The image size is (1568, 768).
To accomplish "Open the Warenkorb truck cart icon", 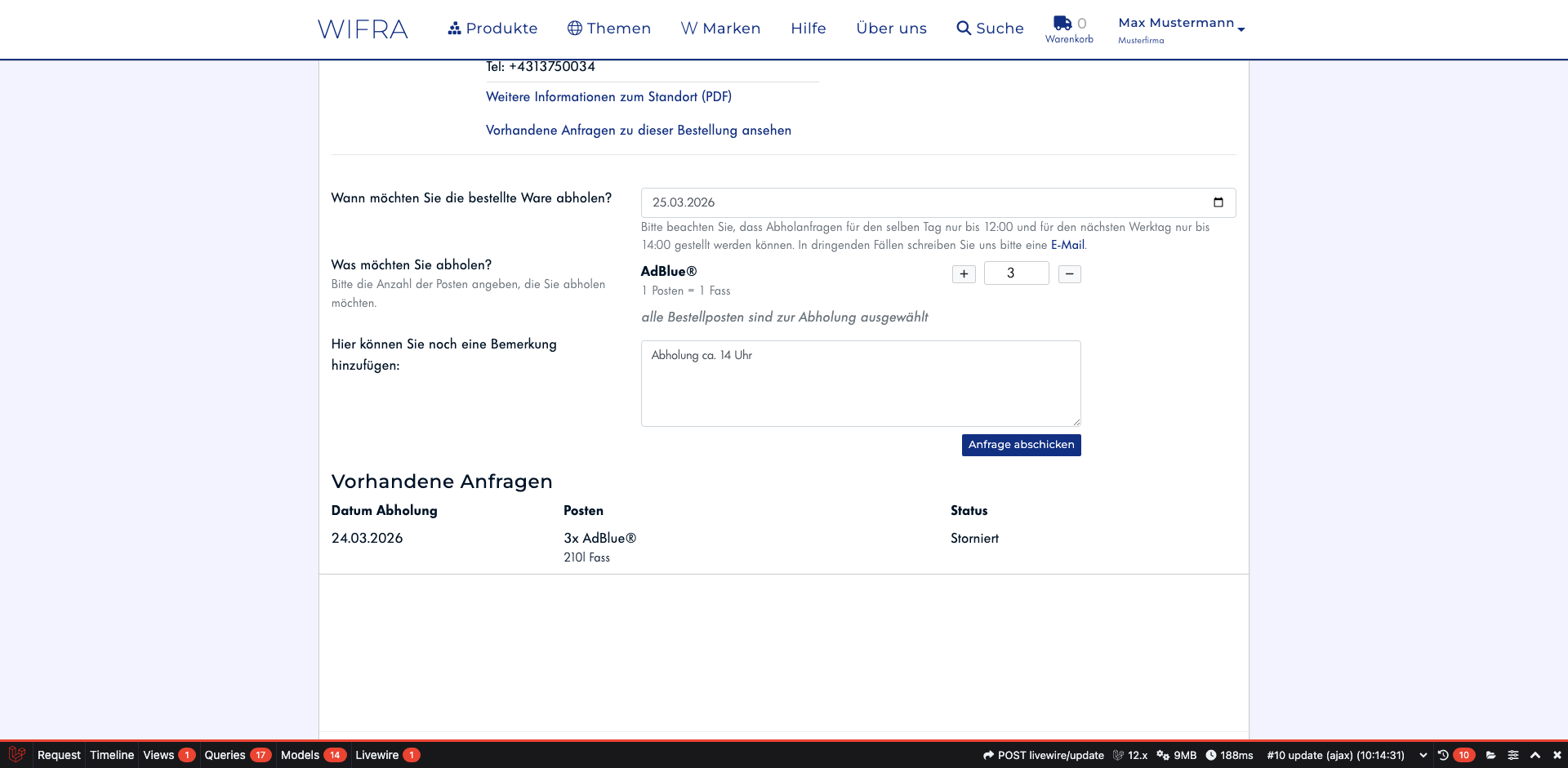I will pos(1062,23).
